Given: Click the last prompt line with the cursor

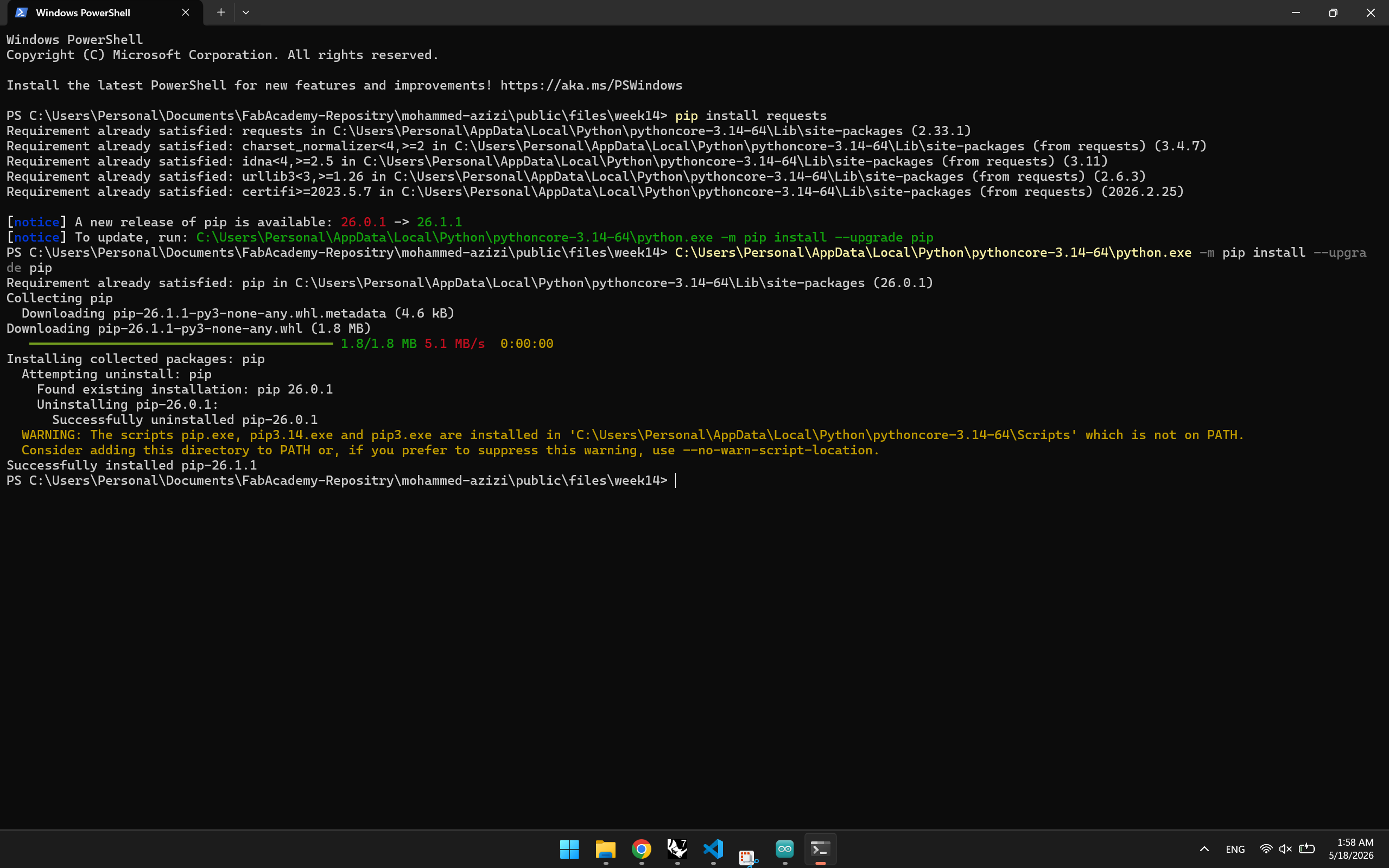Looking at the screenshot, I should tap(341, 480).
